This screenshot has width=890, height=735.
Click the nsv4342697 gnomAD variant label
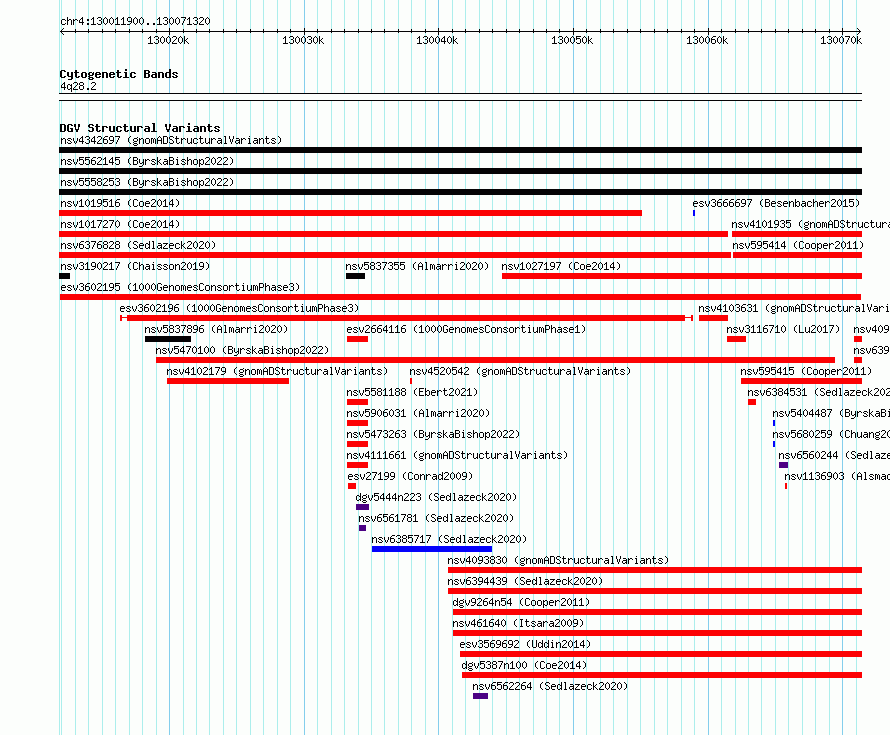[171, 140]
